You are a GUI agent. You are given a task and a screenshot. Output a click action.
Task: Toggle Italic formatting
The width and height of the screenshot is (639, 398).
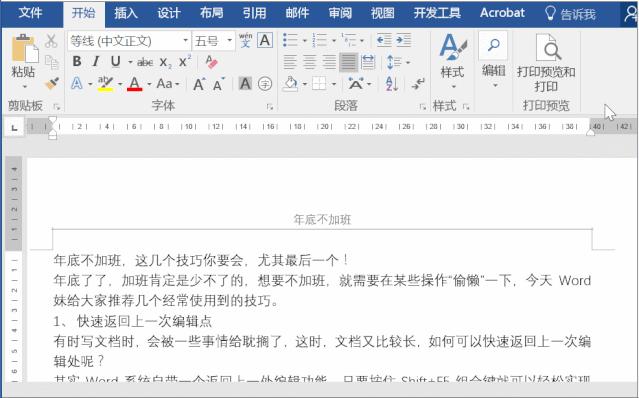[x=96, y=62]
